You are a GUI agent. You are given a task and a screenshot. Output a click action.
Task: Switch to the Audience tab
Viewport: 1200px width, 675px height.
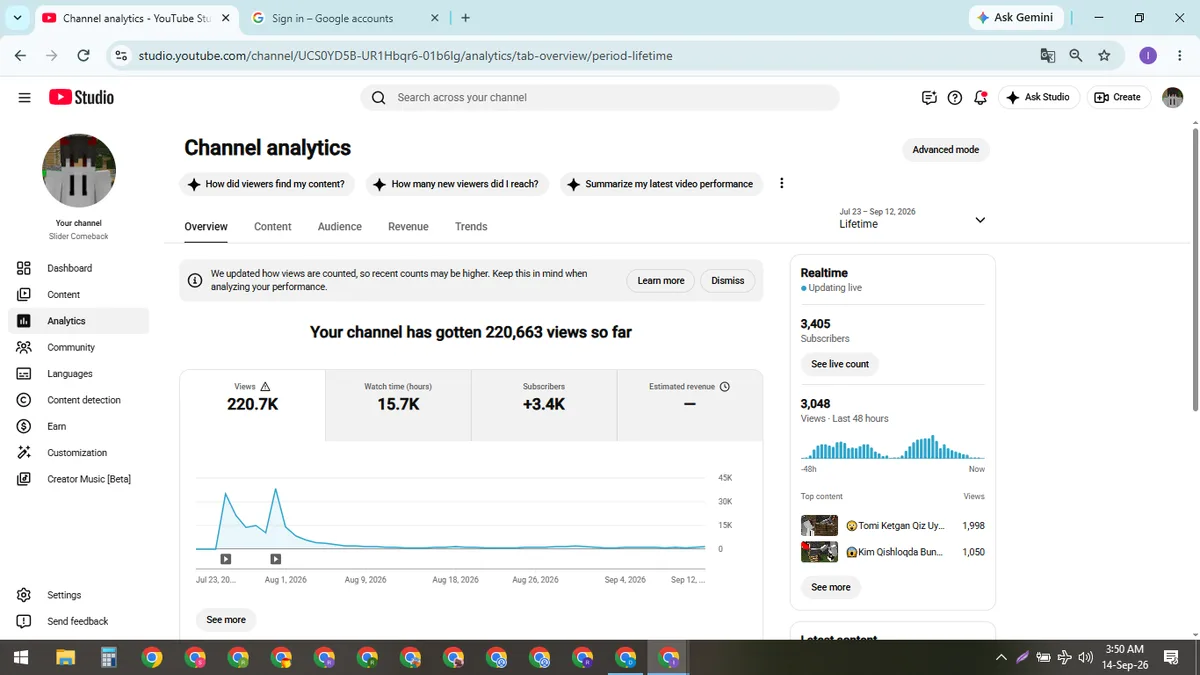click(340, 227)
